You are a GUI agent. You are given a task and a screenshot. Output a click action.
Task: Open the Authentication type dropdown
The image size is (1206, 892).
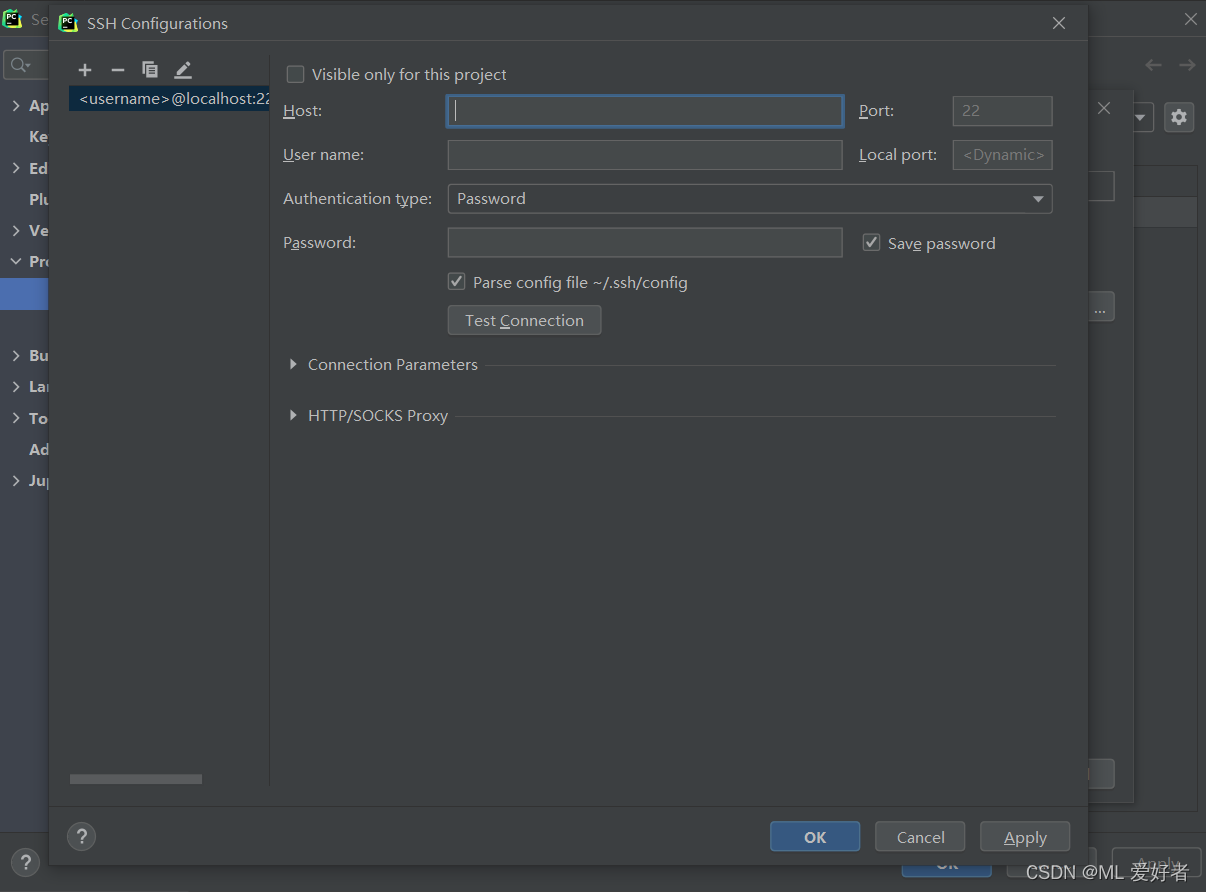pyautogui.click(x=1038, y=199)
